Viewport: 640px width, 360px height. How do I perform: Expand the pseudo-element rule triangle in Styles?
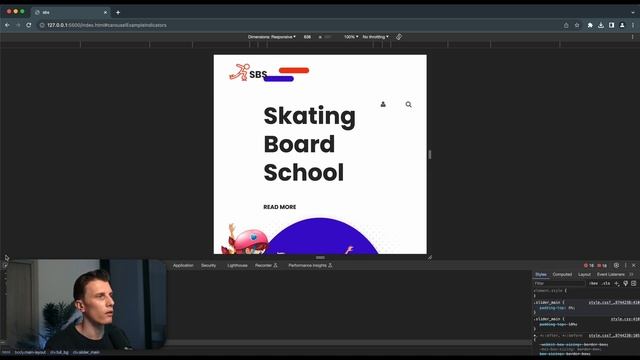535,336
